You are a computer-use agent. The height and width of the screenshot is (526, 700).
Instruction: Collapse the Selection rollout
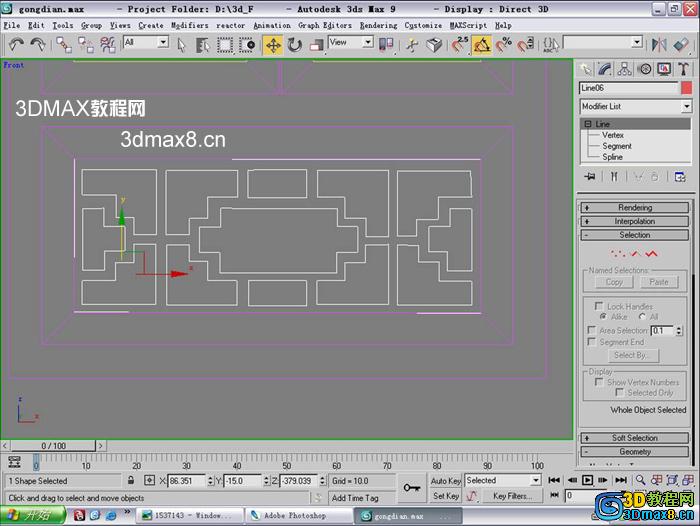click(x=634, y=235)
